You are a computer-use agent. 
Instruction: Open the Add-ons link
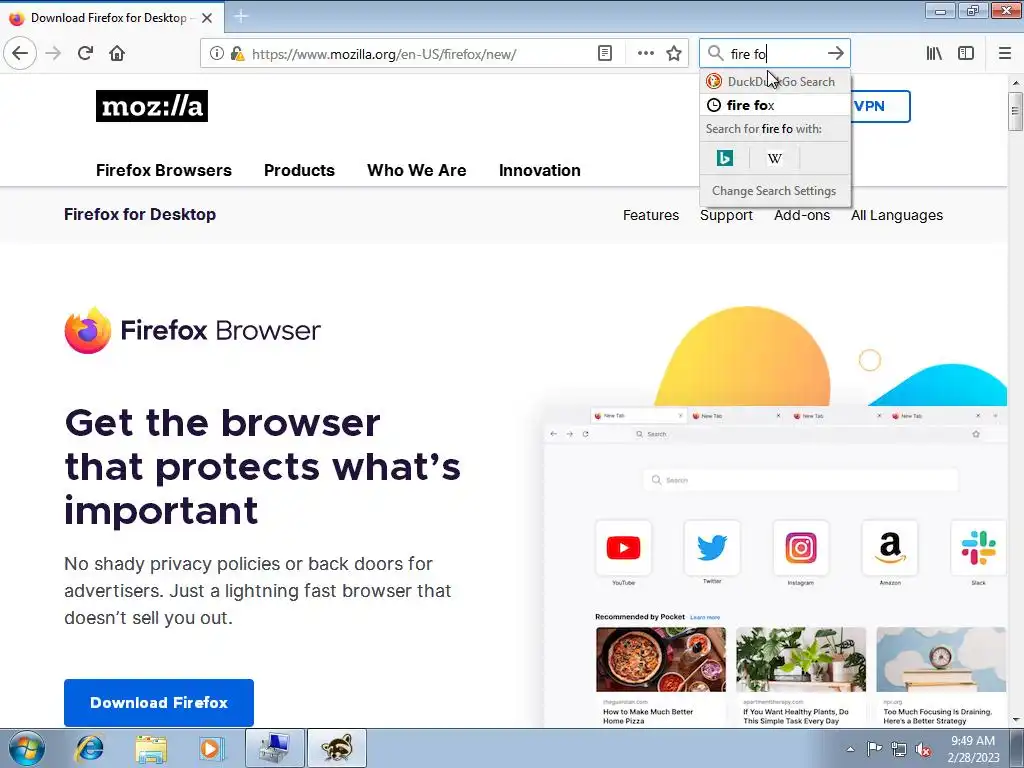[x=802, y=215]
